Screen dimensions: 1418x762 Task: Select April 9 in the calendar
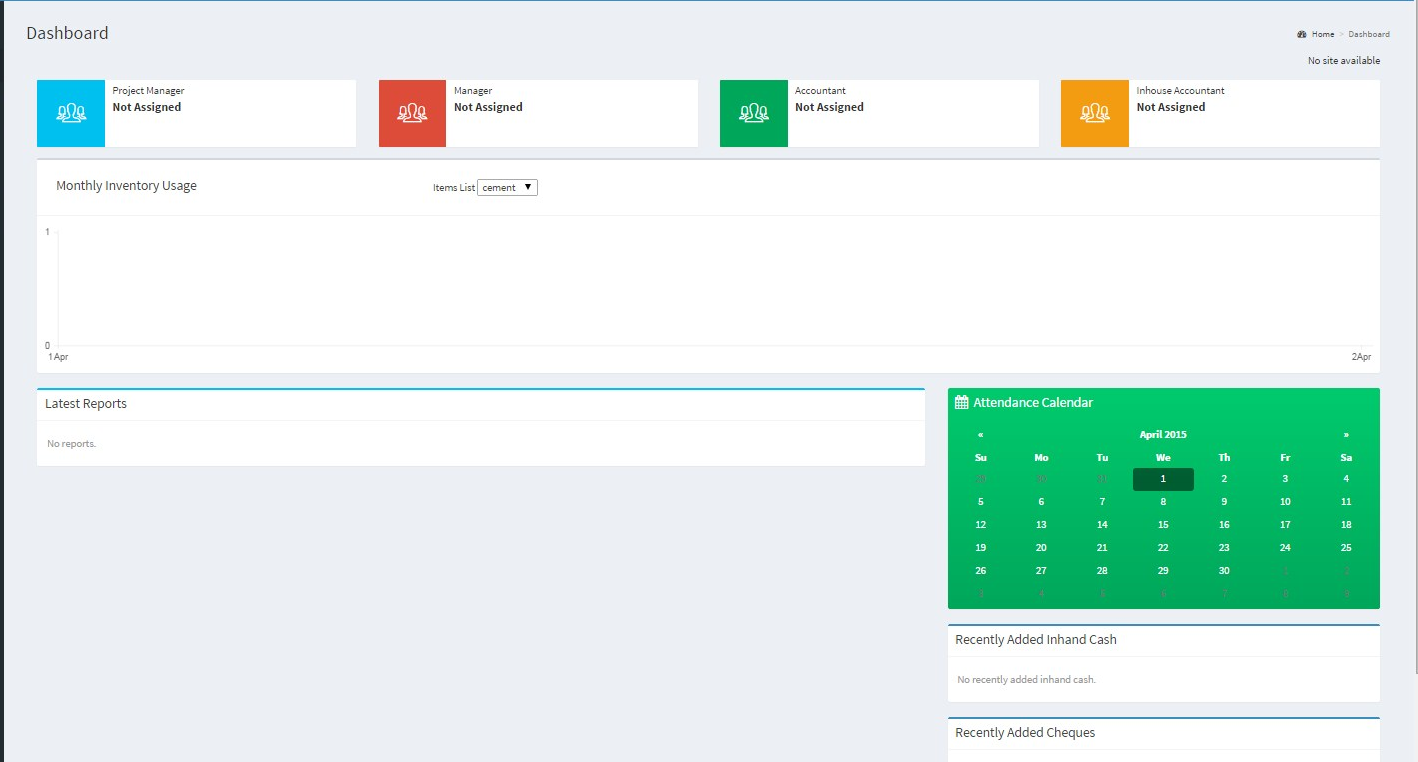(x=1224, y=502)
